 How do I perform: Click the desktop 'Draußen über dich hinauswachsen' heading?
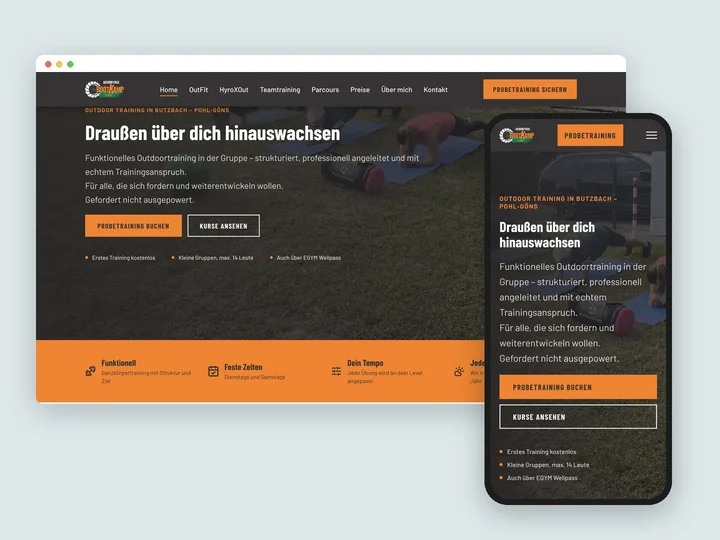(213, 133)
